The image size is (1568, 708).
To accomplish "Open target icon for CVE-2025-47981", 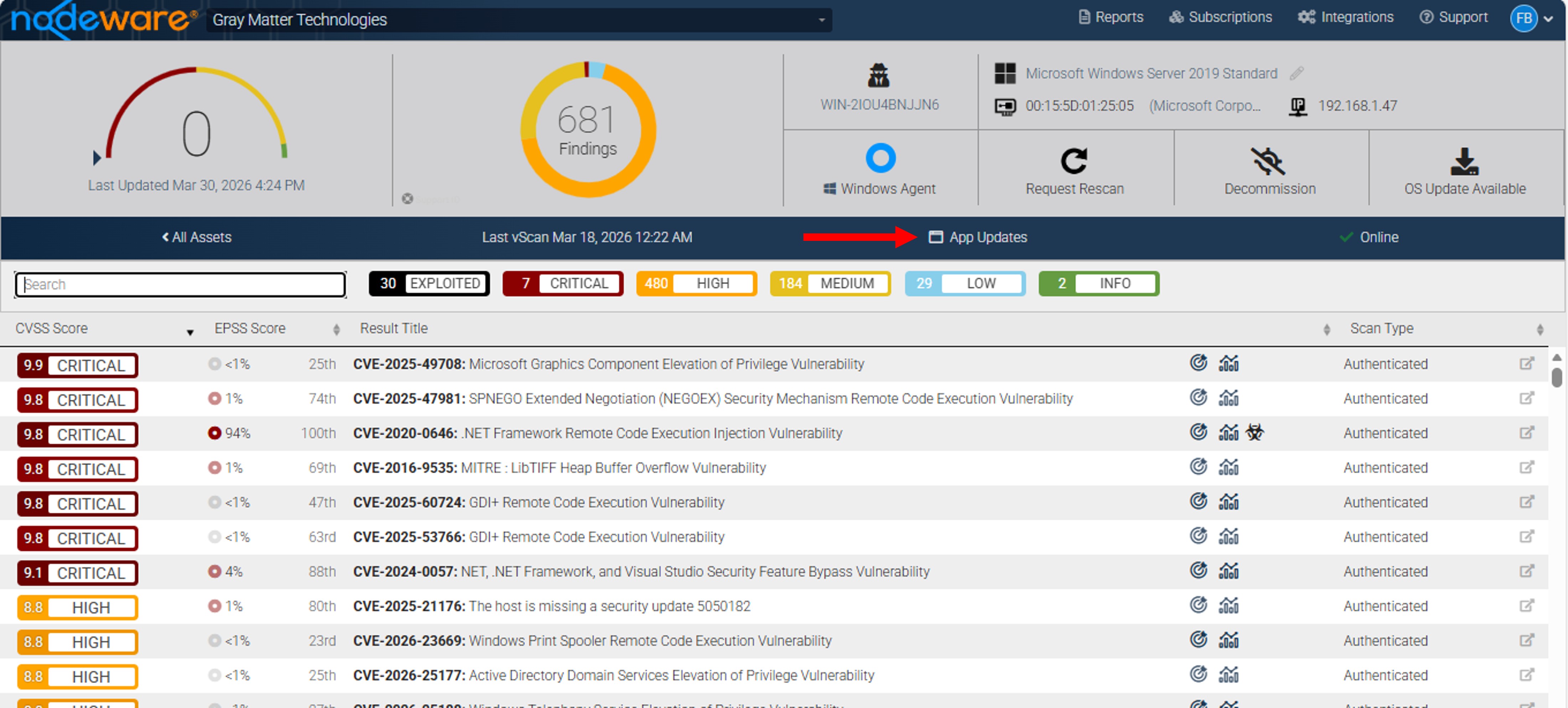I will (x=1198, y=398).
